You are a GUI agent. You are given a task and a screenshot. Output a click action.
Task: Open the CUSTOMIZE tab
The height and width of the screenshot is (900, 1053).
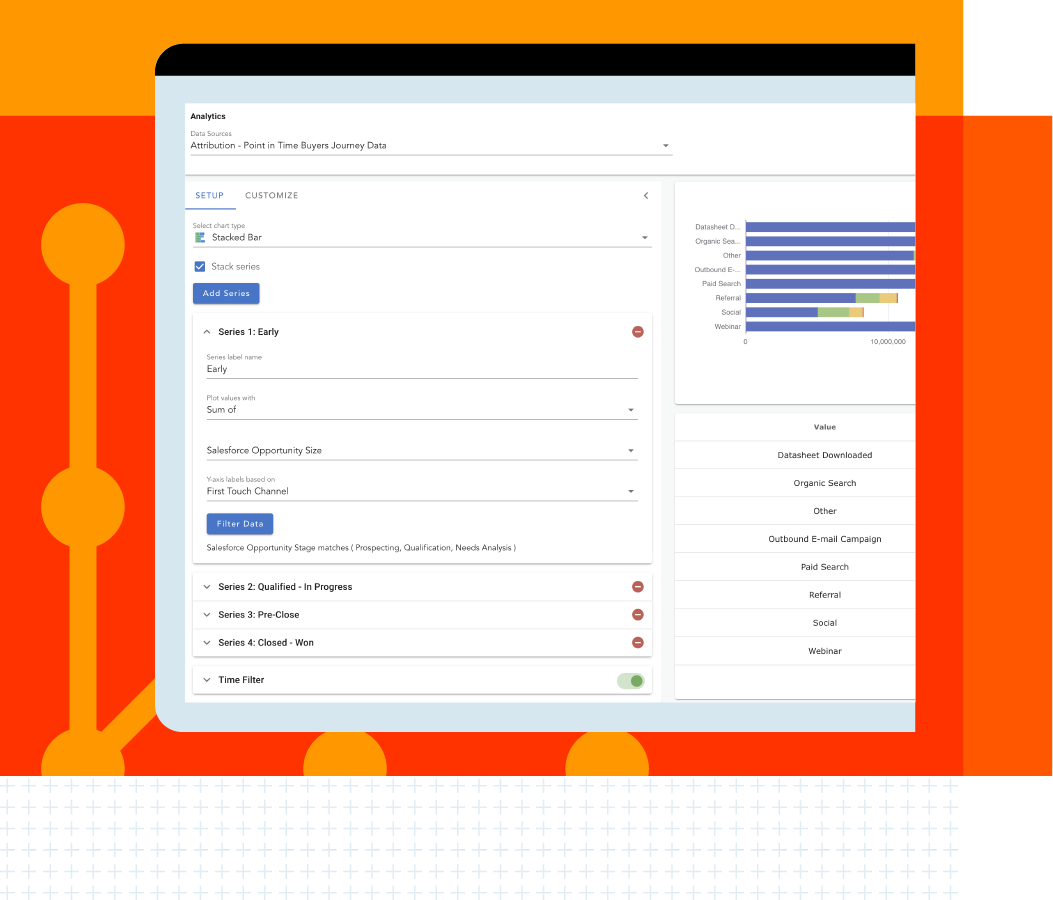(x=271, y=195)
